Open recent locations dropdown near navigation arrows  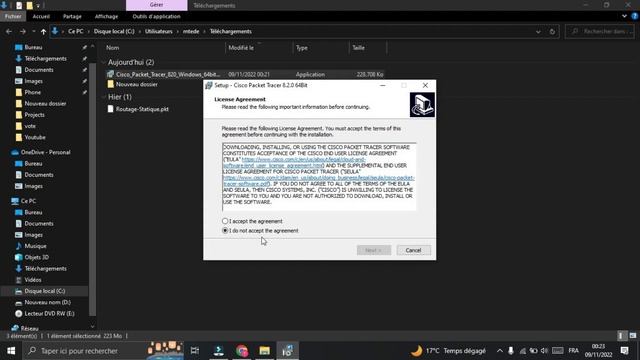(33, 31)
